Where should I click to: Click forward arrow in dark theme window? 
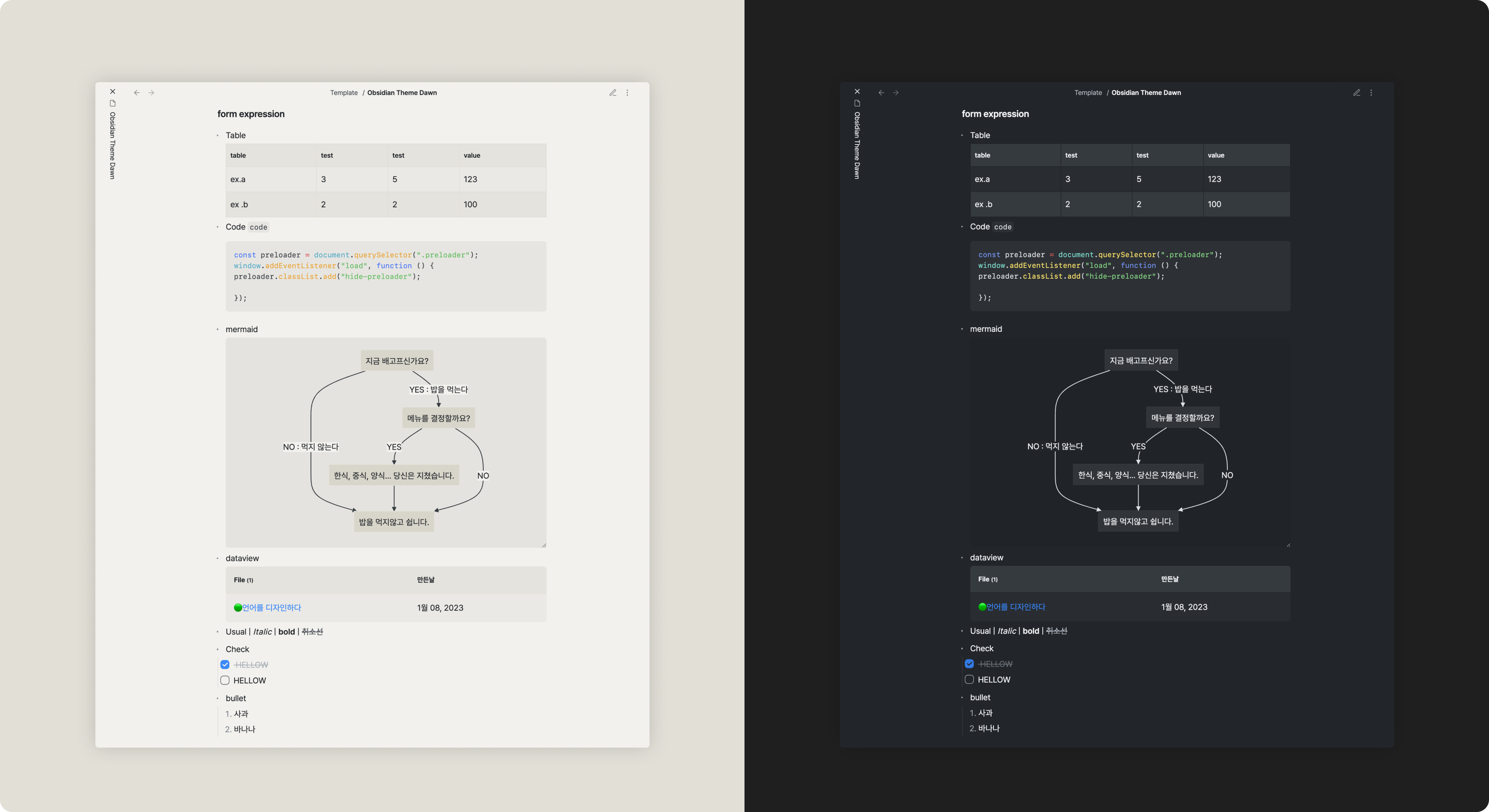(896, 93)
